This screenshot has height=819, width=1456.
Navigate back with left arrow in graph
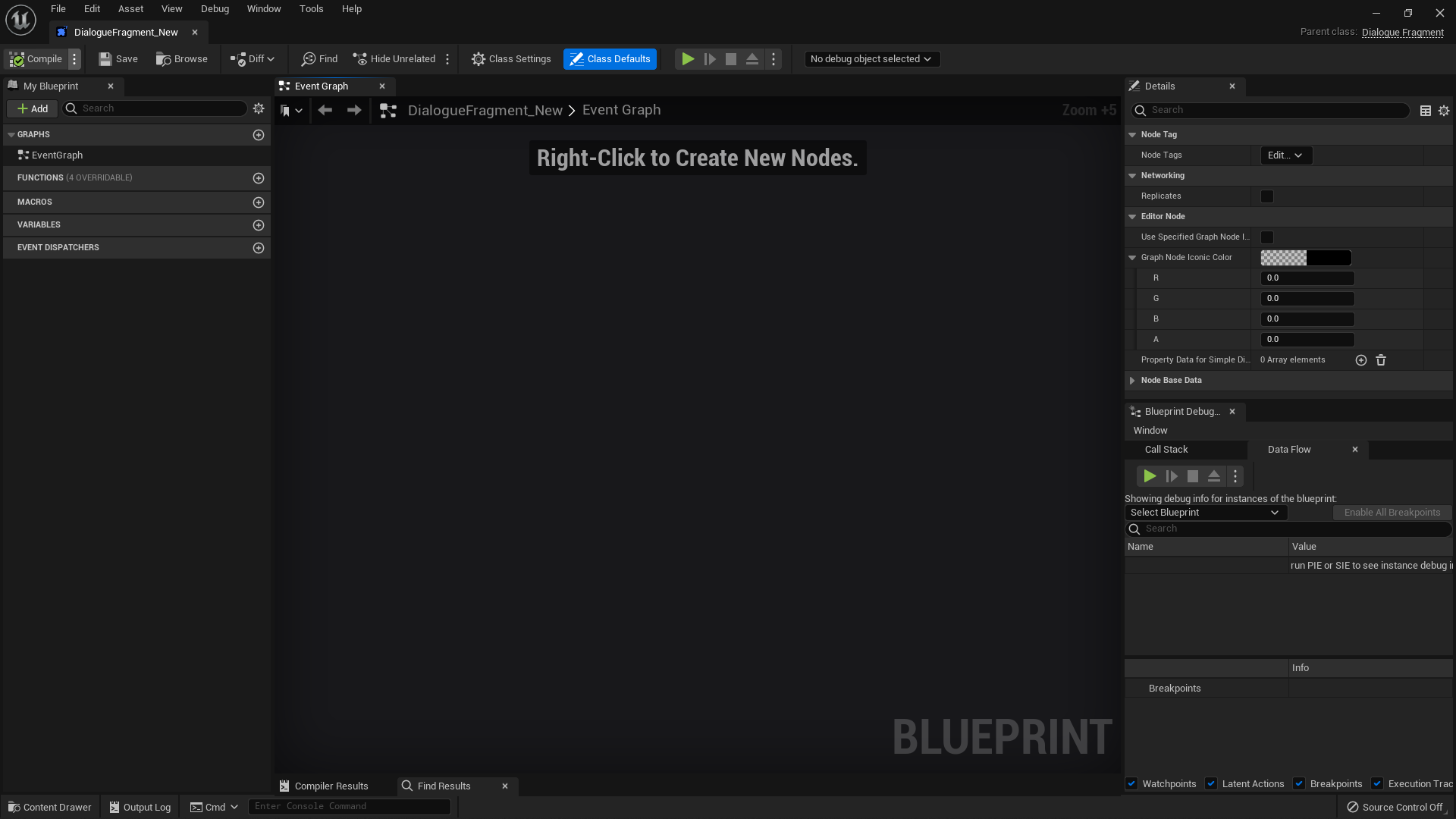click(325, 111)
